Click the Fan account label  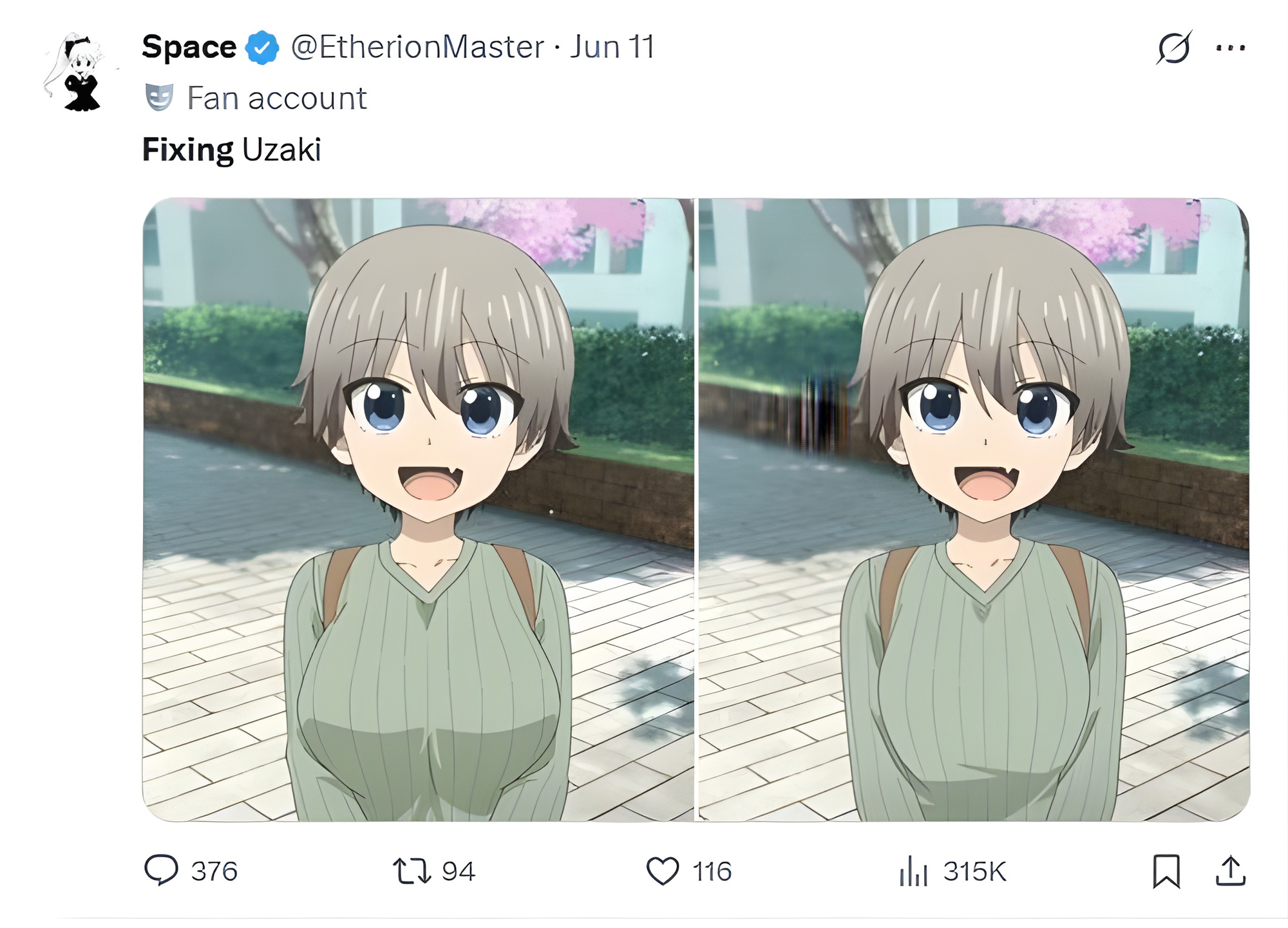277,99
